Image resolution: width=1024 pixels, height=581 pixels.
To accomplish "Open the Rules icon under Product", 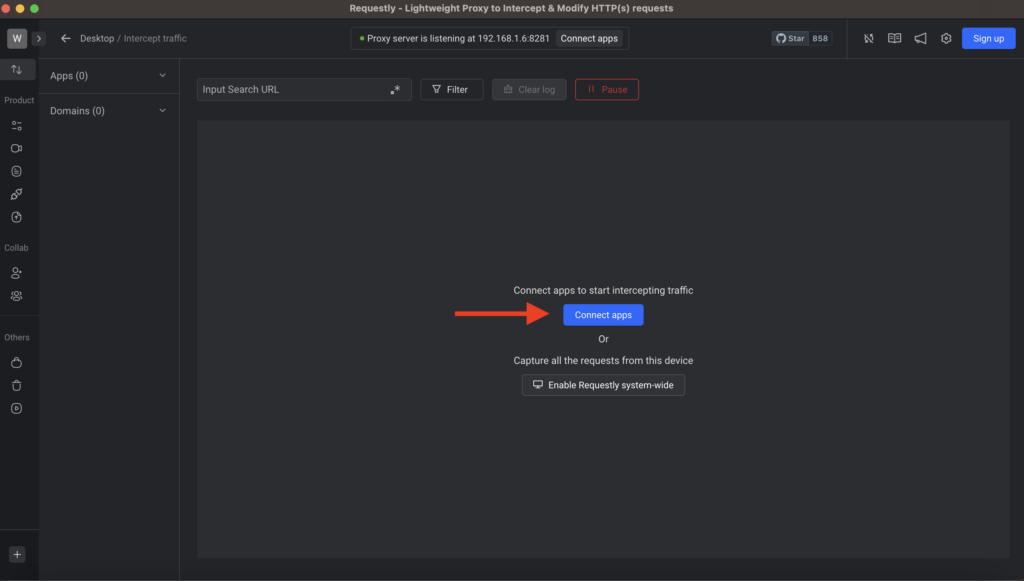I will click(x=18, y=125).
